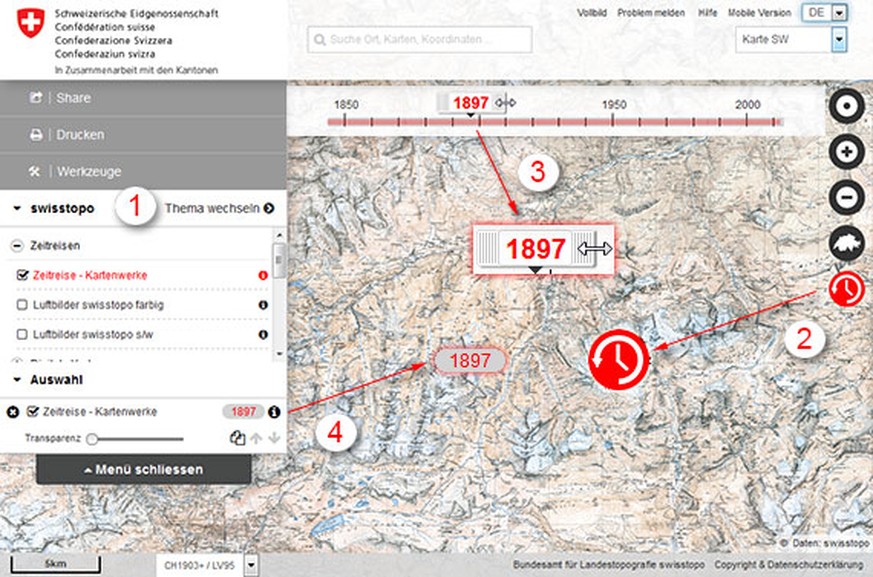Enable Luftbilder swisstopo farbig layer
The image size is (873, 577).
pyautogui.click(x=22, y=305)
